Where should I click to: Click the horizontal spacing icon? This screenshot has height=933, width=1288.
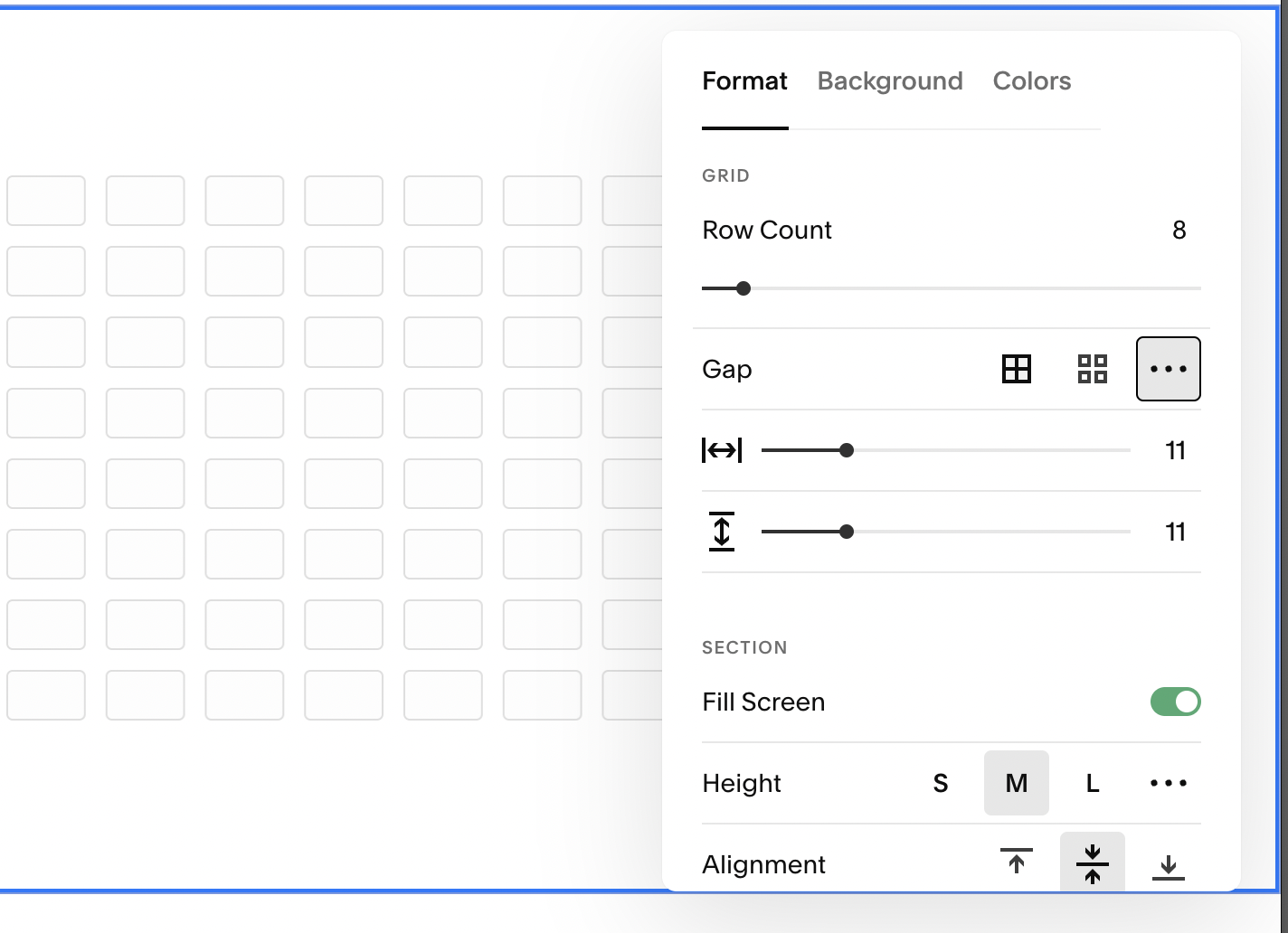[x=722, y=449]
